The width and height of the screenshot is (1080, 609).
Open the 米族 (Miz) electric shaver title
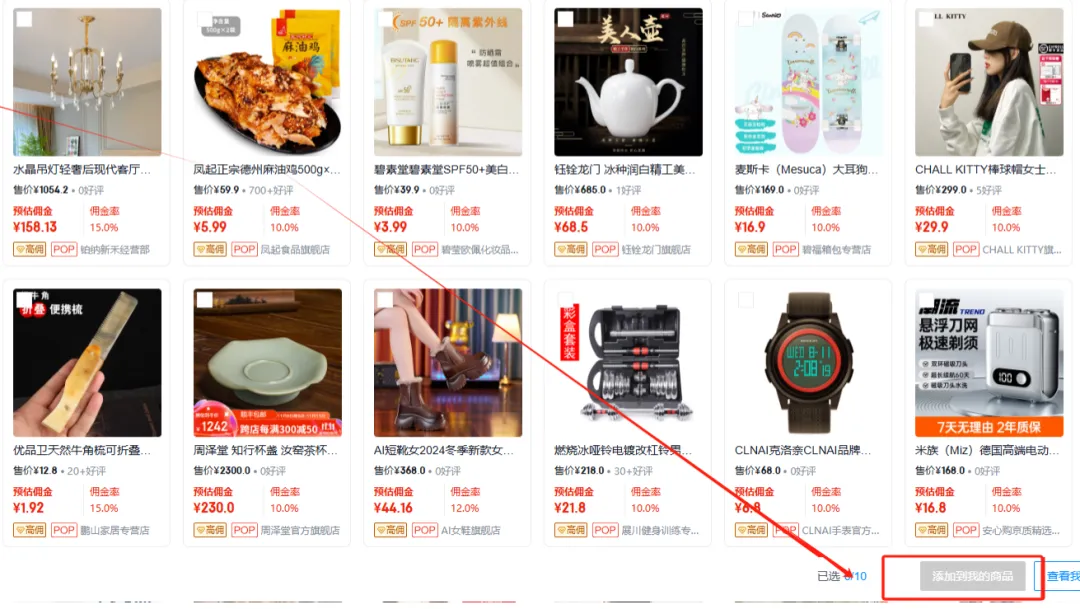[986, 450]
